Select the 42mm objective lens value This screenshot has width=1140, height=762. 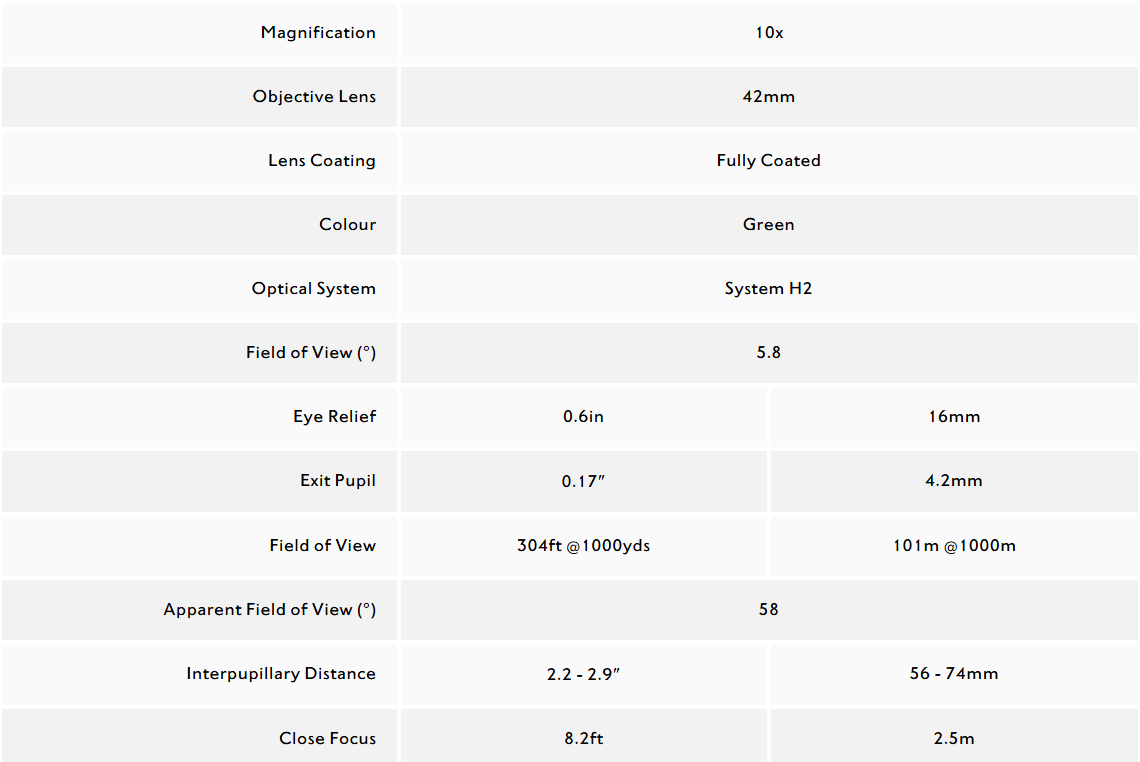click(768, 97)
